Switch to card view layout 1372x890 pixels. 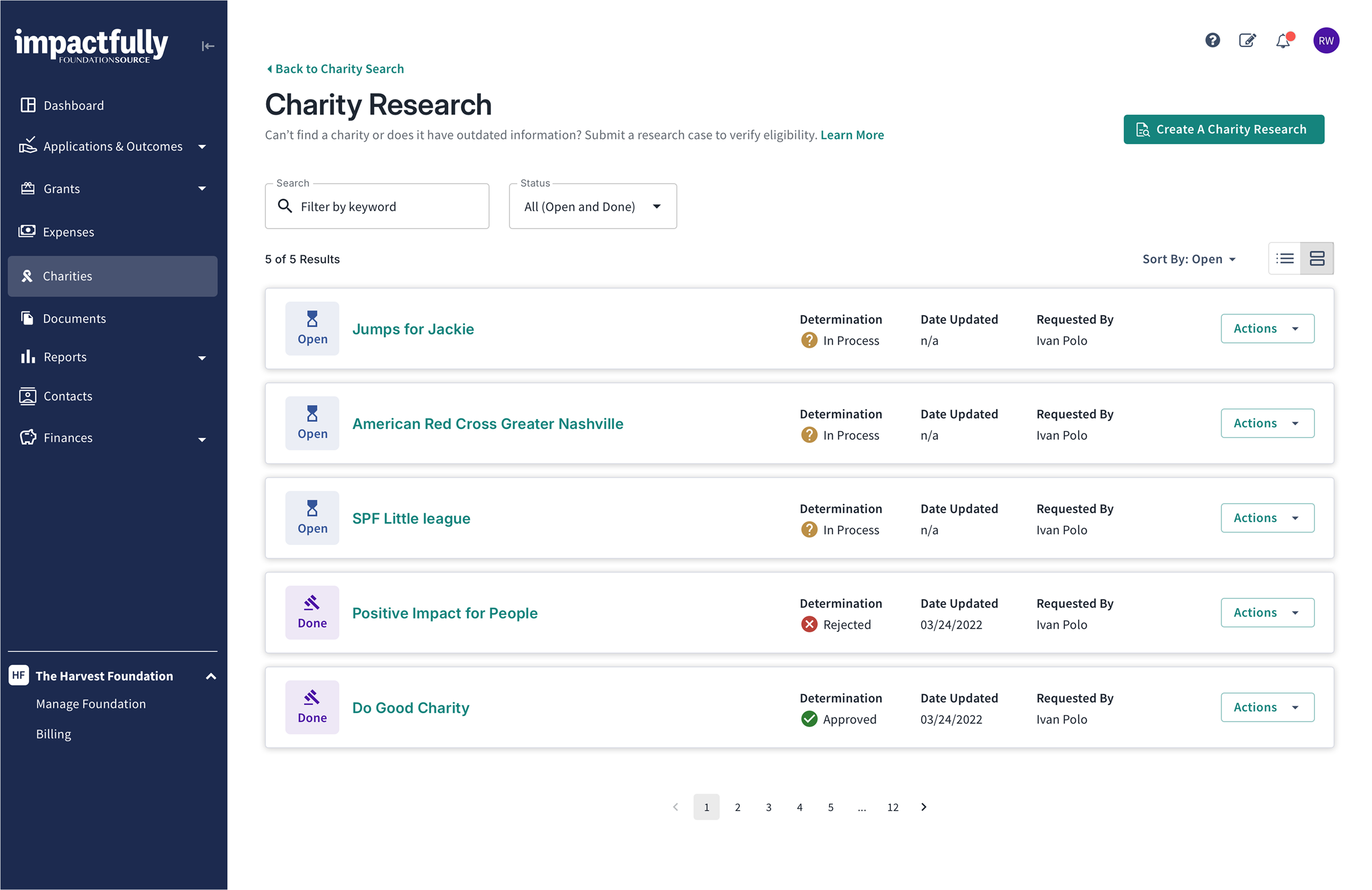point(1317,259)
